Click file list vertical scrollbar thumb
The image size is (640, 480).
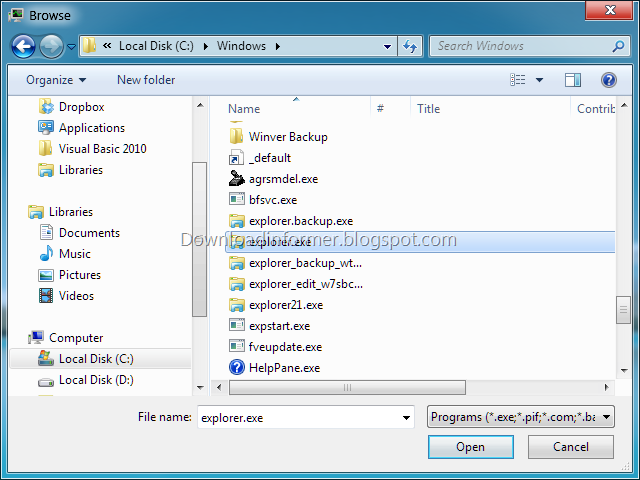click(x=623, y=309)
